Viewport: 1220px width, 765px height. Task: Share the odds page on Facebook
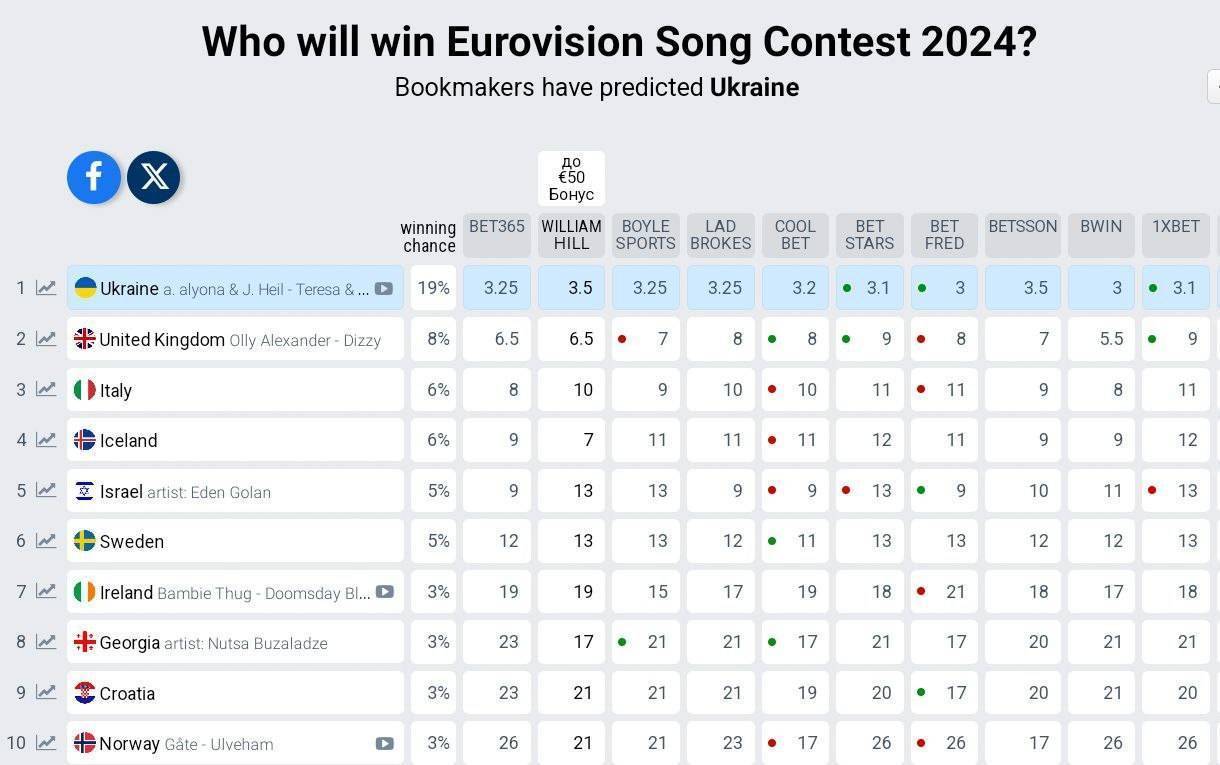(x=94, y=177)
